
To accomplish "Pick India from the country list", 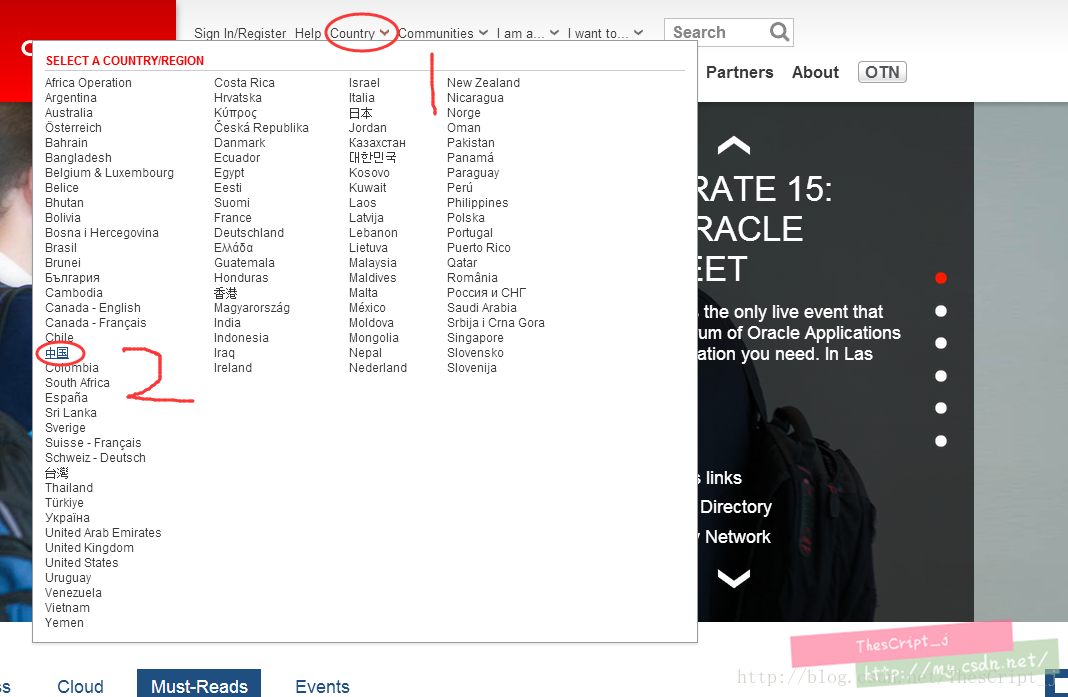I will click(227, 323).
